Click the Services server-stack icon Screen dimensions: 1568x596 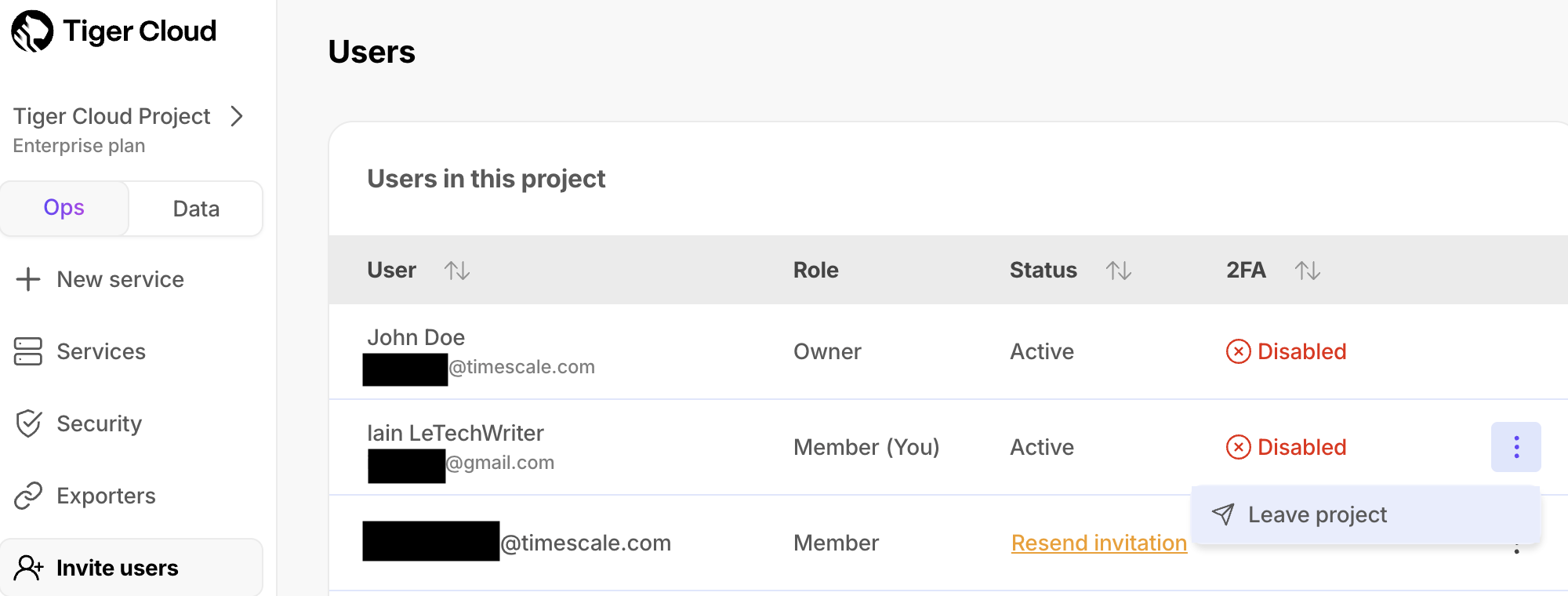pos(28,351)
